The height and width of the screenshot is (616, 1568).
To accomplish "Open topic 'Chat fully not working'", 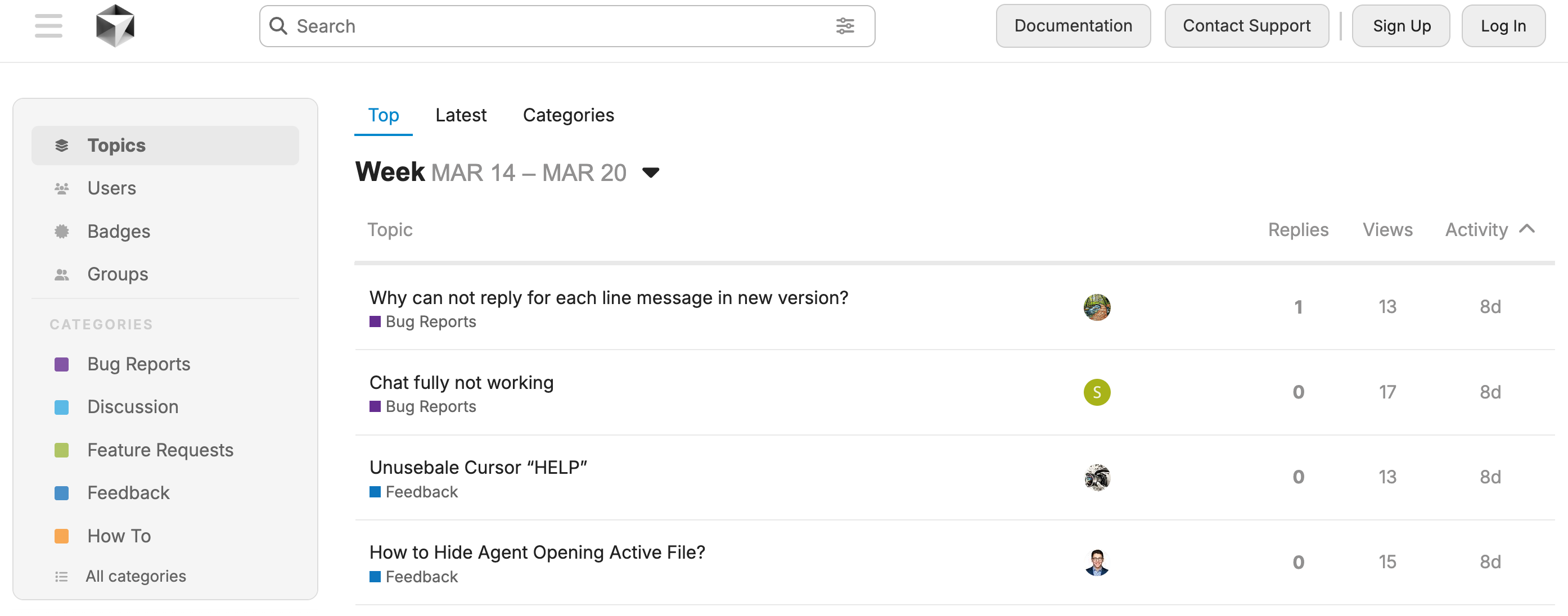I will [461, 383].
